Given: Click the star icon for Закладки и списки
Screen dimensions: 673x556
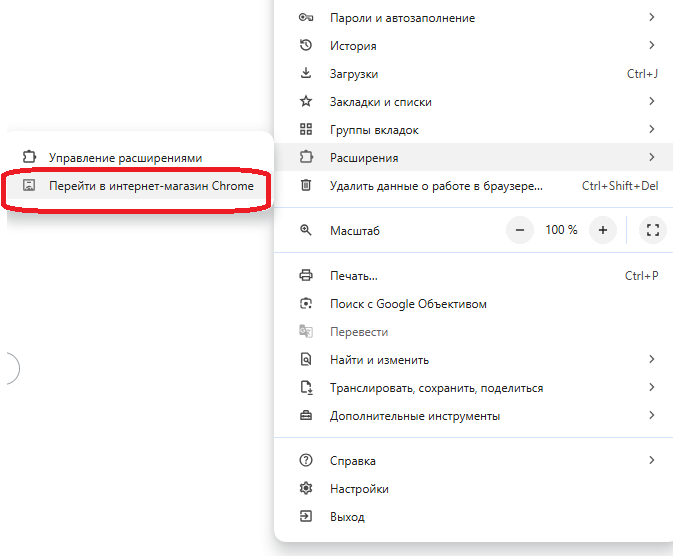Looking at the screenshot, I should point(307,102).
